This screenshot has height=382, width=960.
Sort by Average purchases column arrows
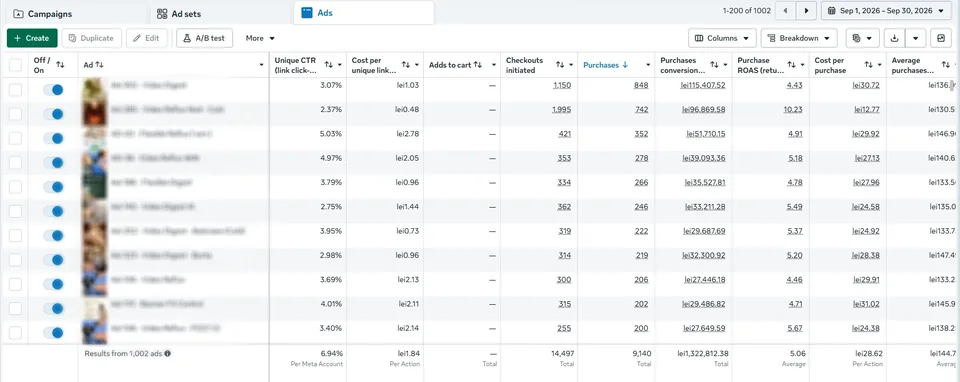[x=946, y=65]
